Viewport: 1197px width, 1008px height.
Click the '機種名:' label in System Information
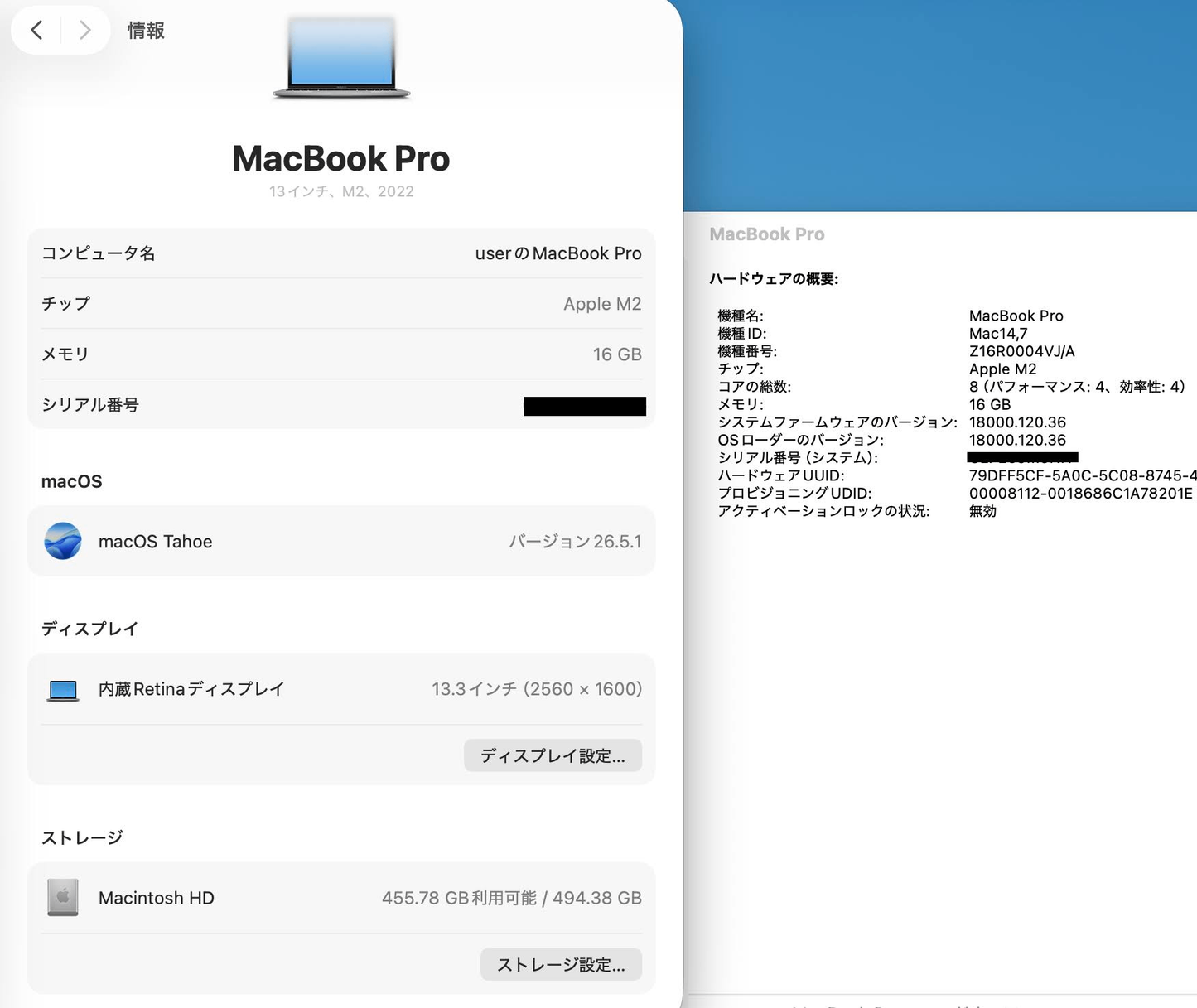click(741, 316)
